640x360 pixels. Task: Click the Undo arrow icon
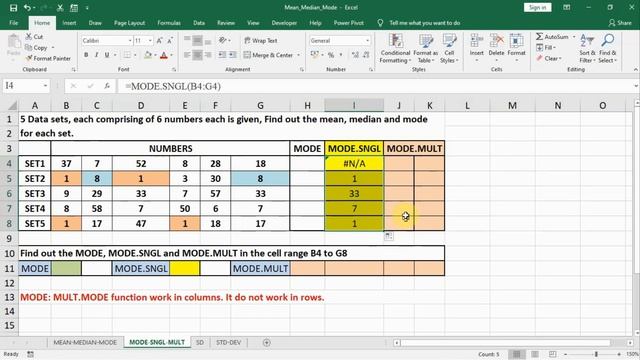click(x=27, y=8)
